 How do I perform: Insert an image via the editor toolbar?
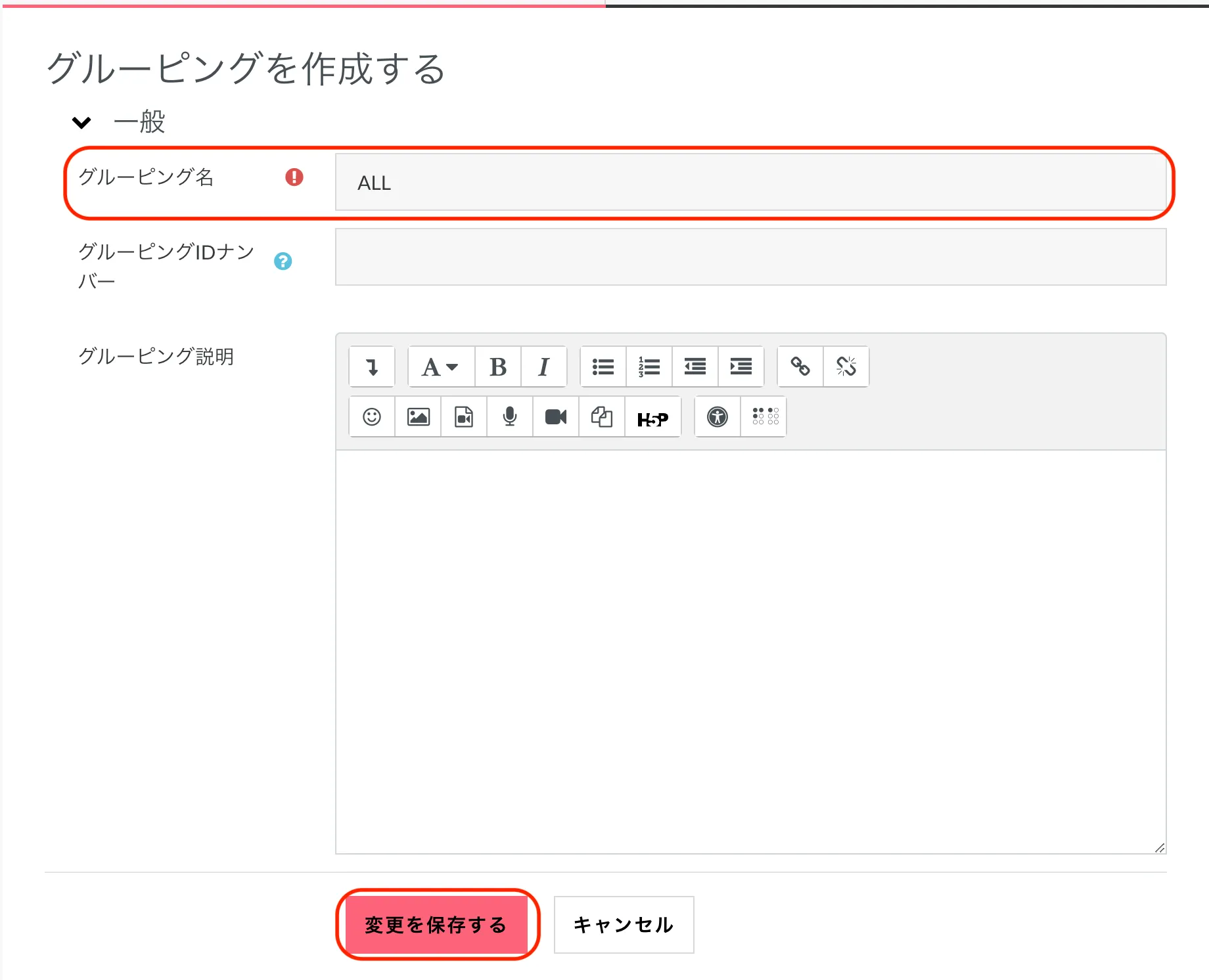tap(418, 416)
